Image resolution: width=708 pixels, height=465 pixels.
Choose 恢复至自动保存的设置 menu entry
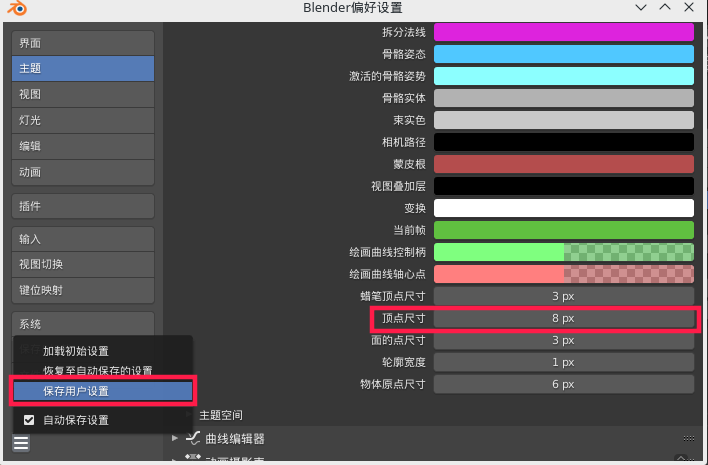(103, 371)
